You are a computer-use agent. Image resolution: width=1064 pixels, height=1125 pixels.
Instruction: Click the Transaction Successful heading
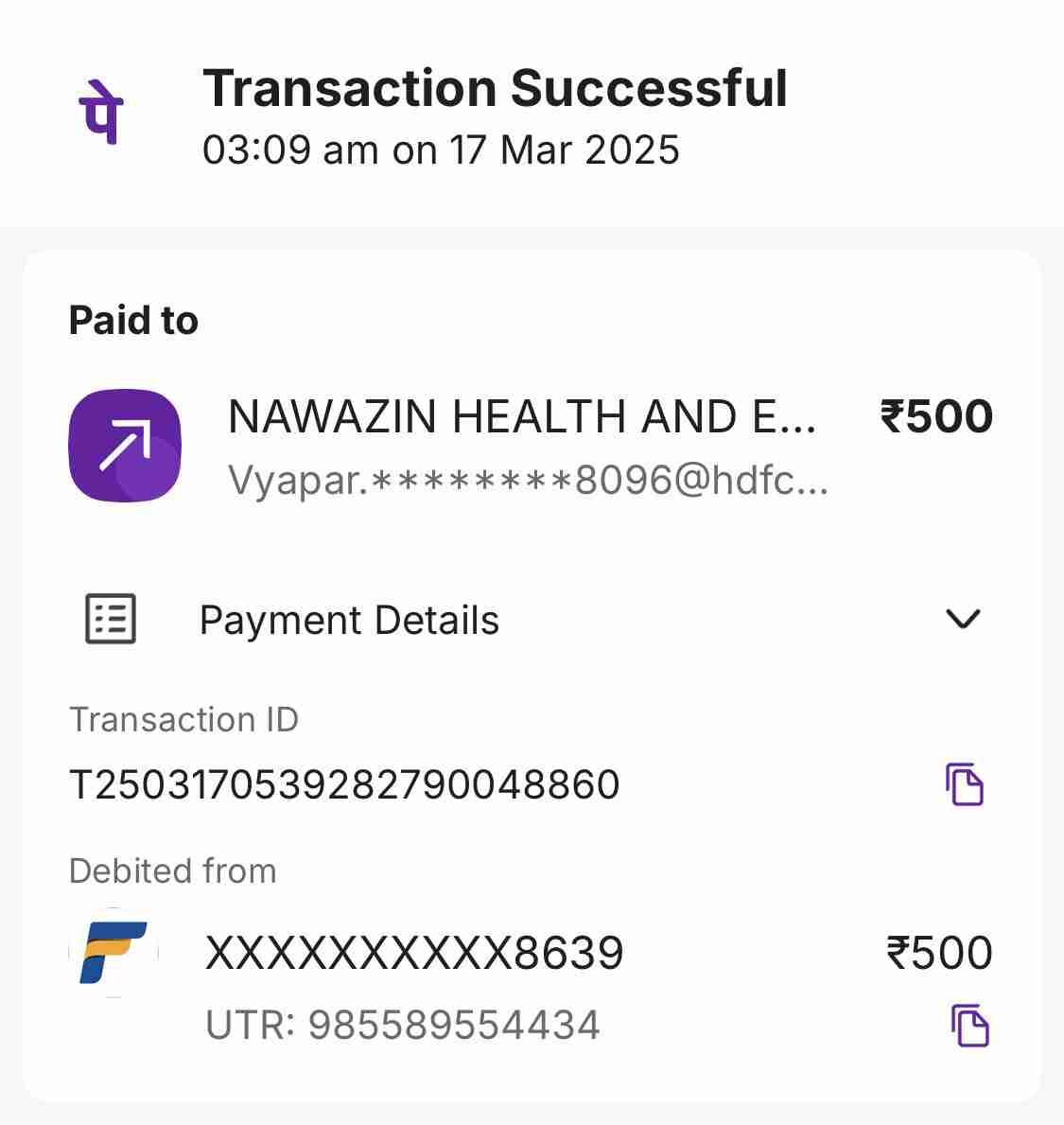[x=495, y=88]
